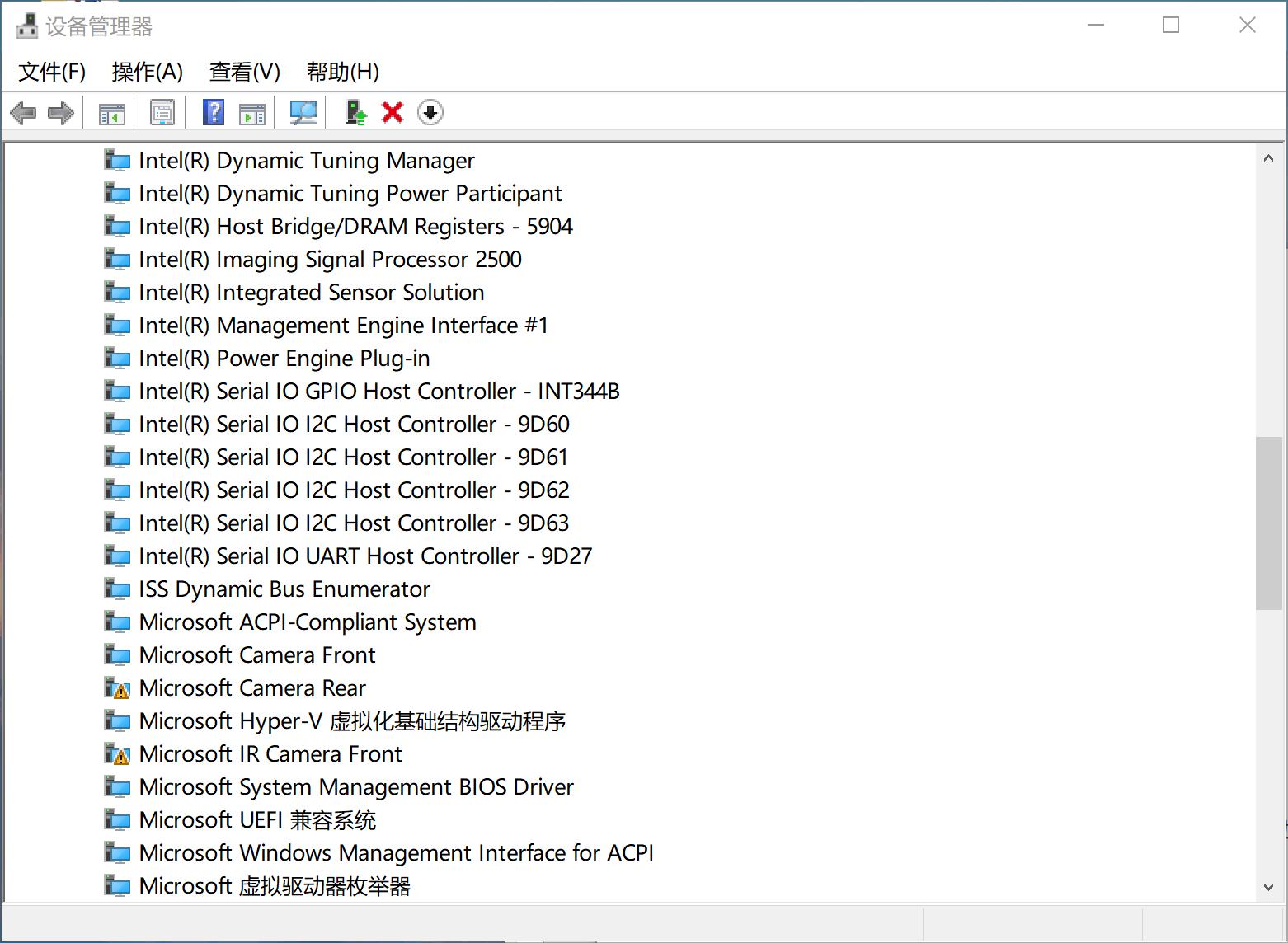This screenshot has width=1288, height=943.
Task: Click the device icon beside Microsoft UEFI 兼容系统
Action: pyautogui.click(x=117, y=819)
